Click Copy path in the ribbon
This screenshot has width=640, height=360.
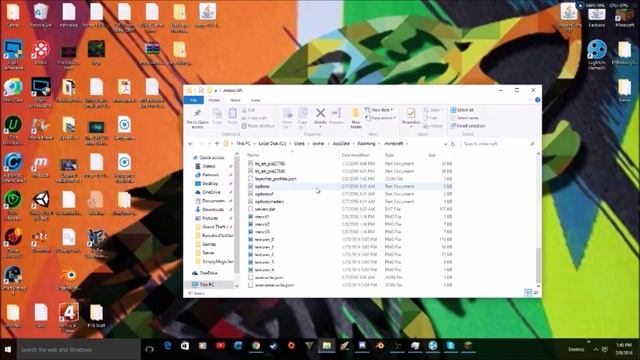coord(254,118)
